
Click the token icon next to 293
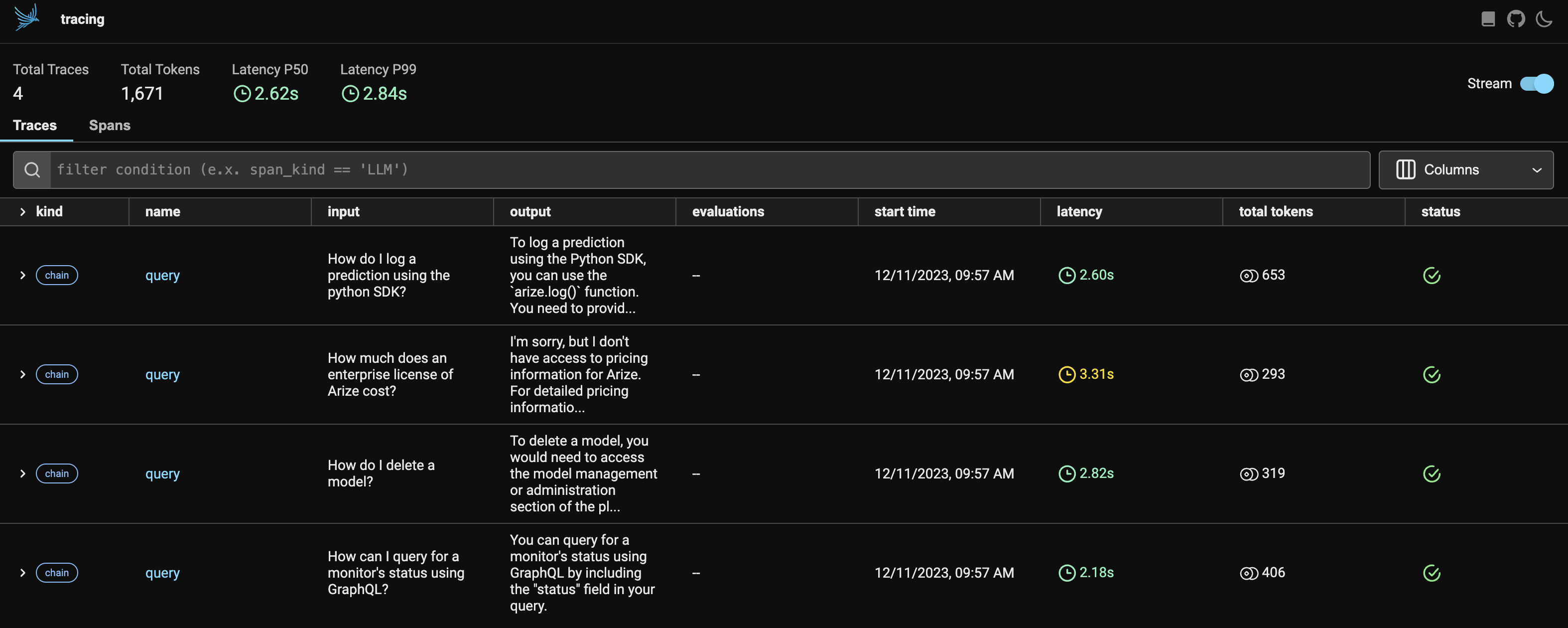[x=1248, y=375]
